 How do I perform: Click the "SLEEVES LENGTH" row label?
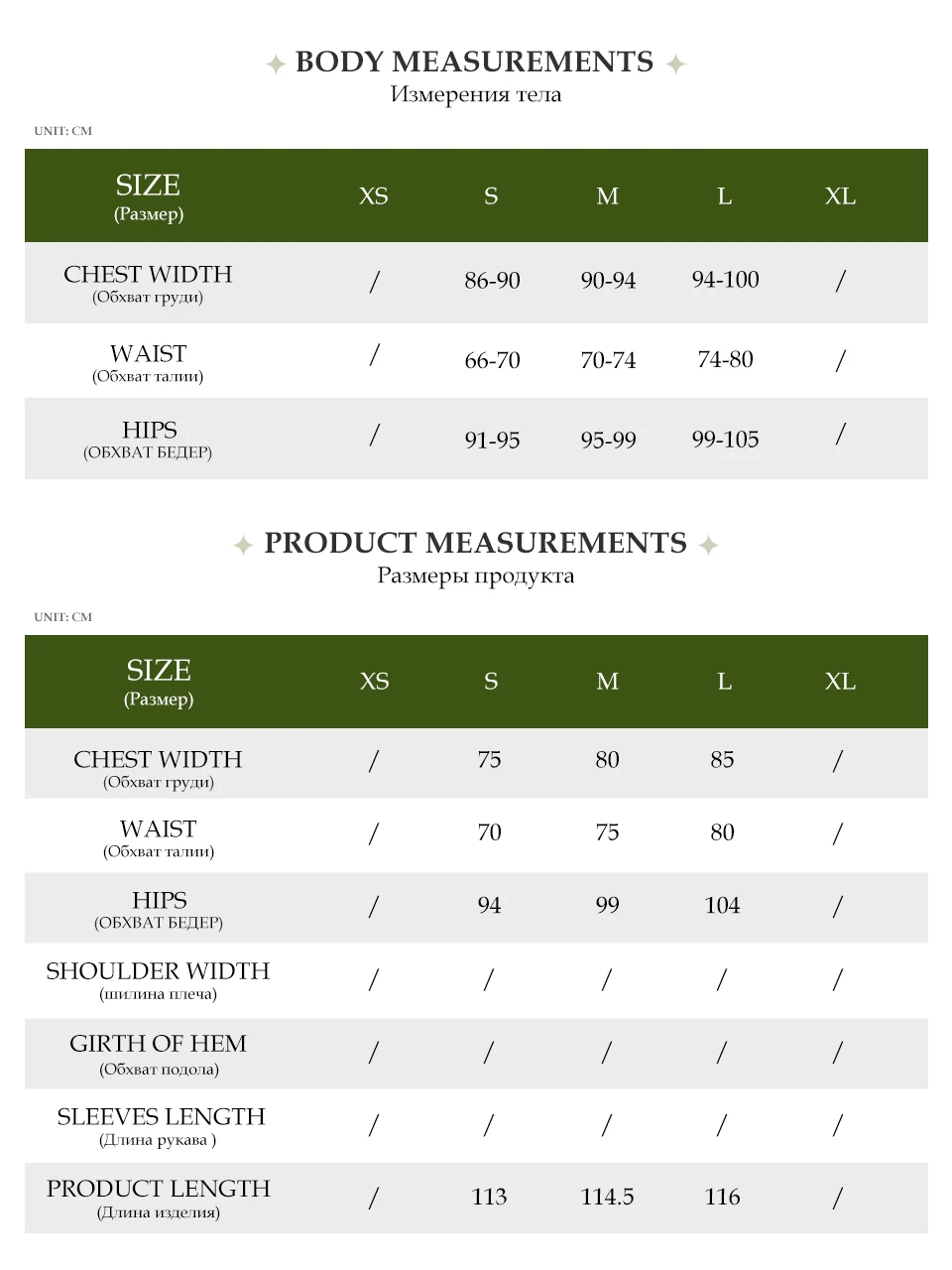click(x=161, y=1117)
